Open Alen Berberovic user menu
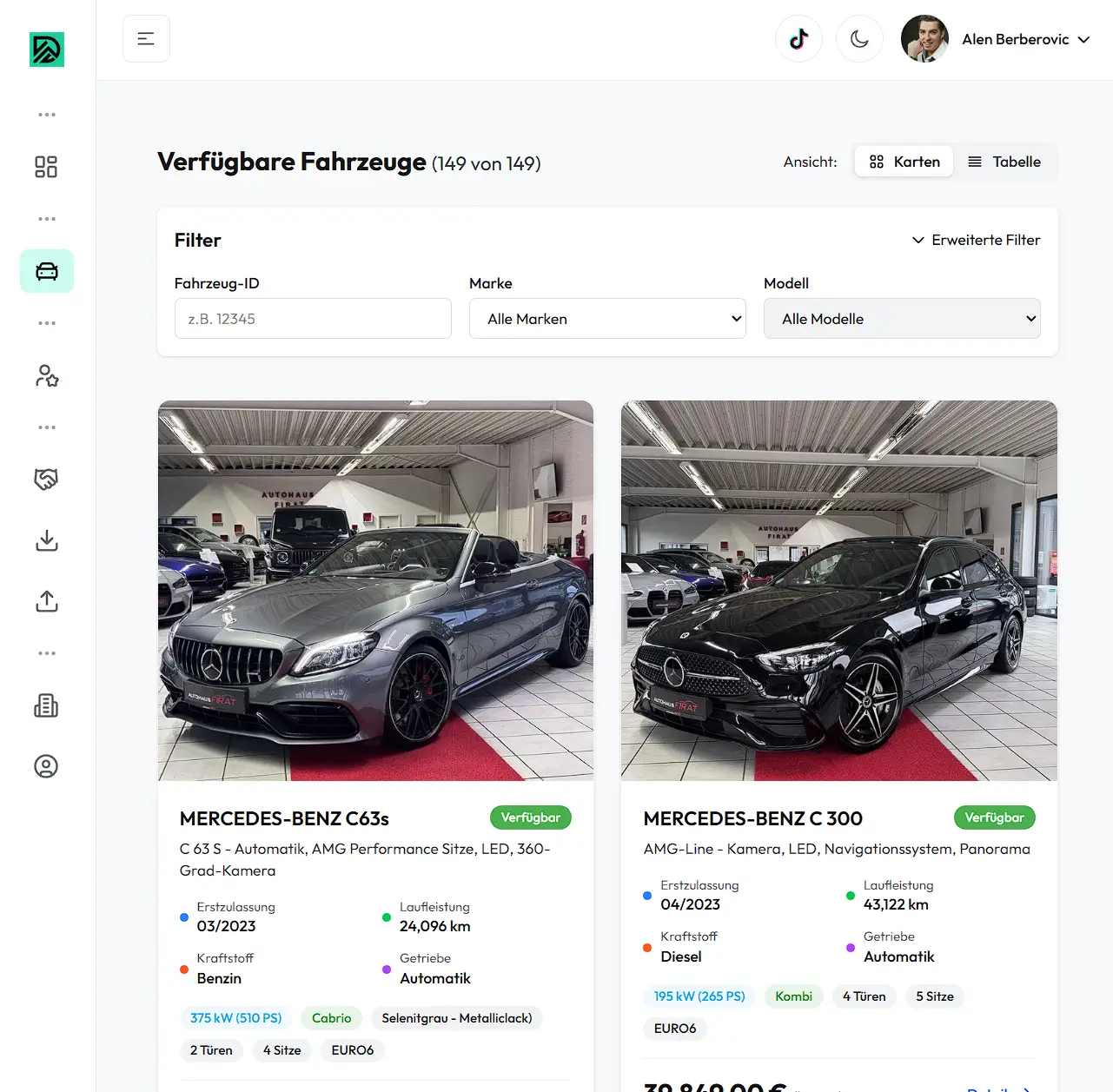Viewport: 1113px width, 1092px height. [x=997, y=39]
